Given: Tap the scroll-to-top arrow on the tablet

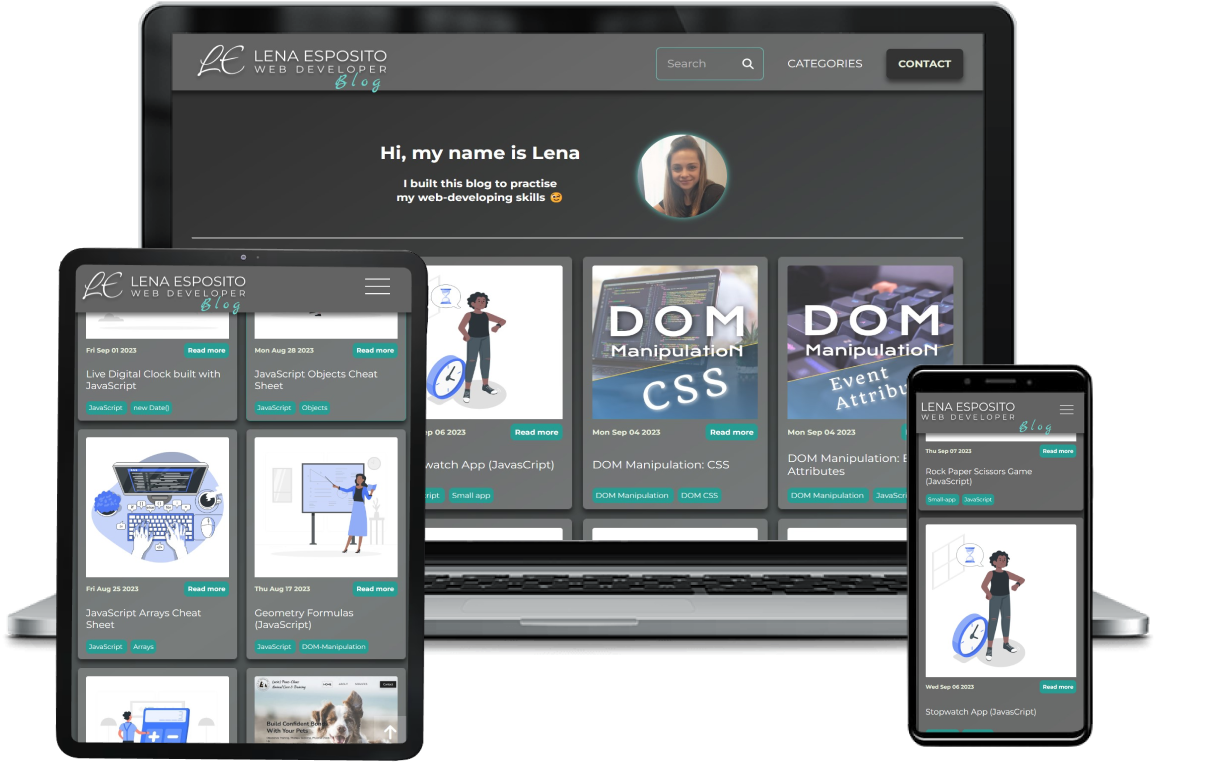Looking at the screenshot, I should 390,731.
